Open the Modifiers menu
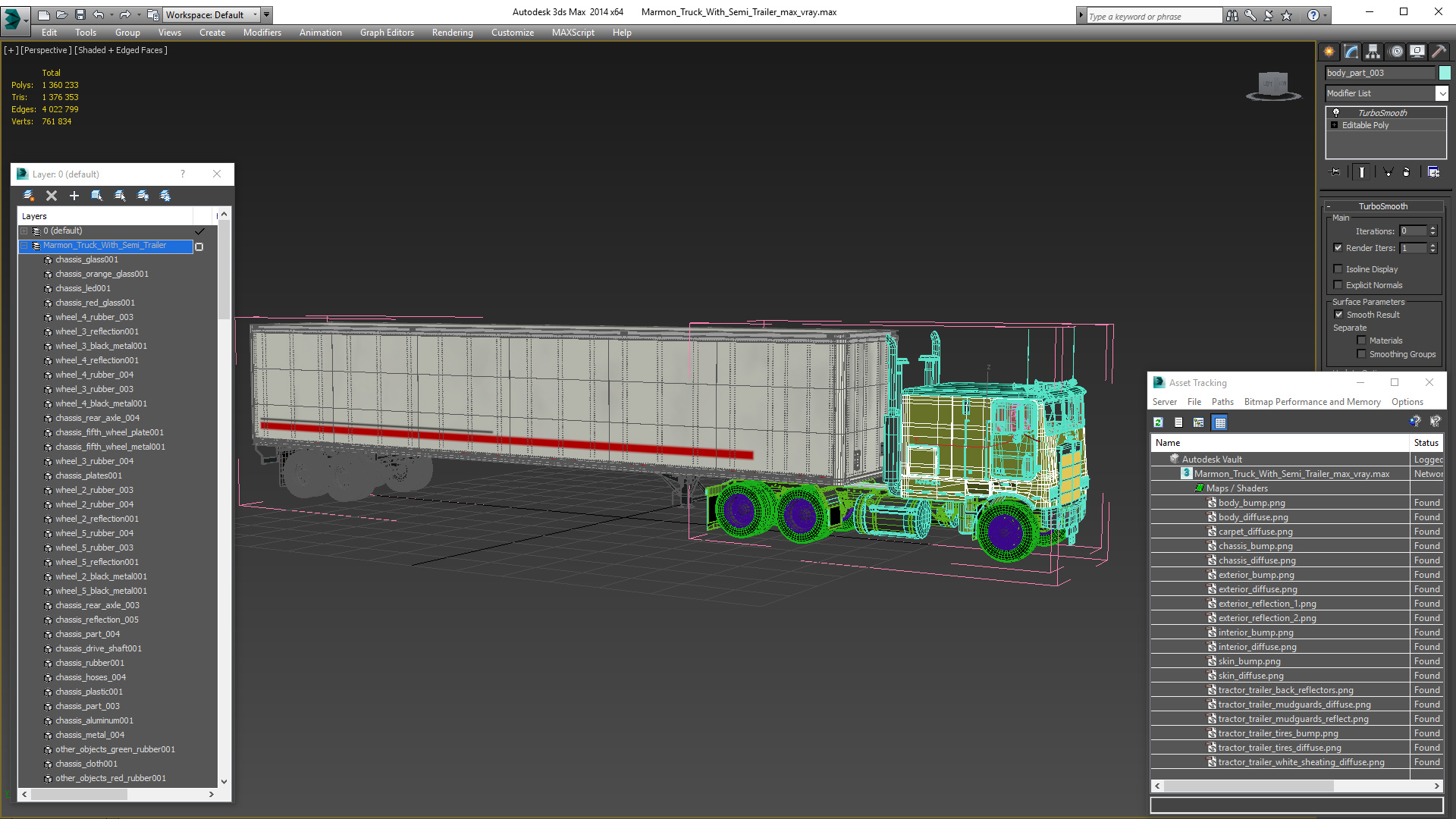This screenshot has height=819, width=1456. [262, 33]
